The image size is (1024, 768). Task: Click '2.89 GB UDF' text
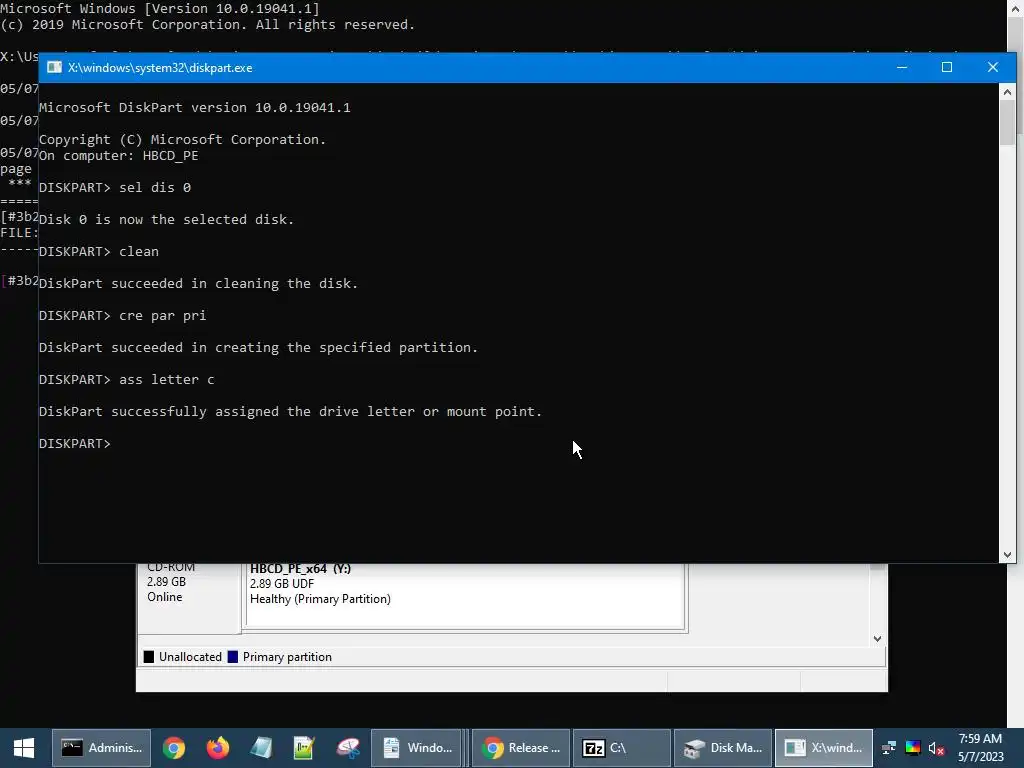pyautogui.click(x=281, y=584)
